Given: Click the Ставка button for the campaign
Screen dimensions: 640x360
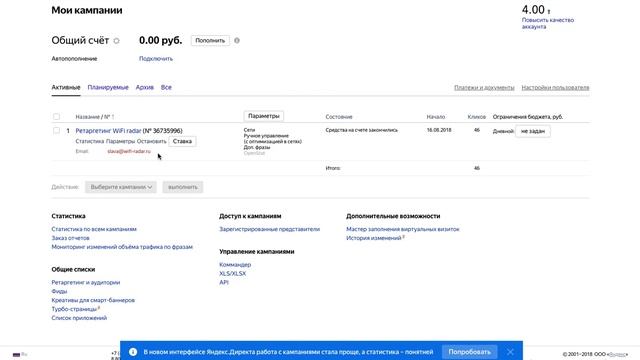Looking at the screenshot, I should [x=182, y=141].
